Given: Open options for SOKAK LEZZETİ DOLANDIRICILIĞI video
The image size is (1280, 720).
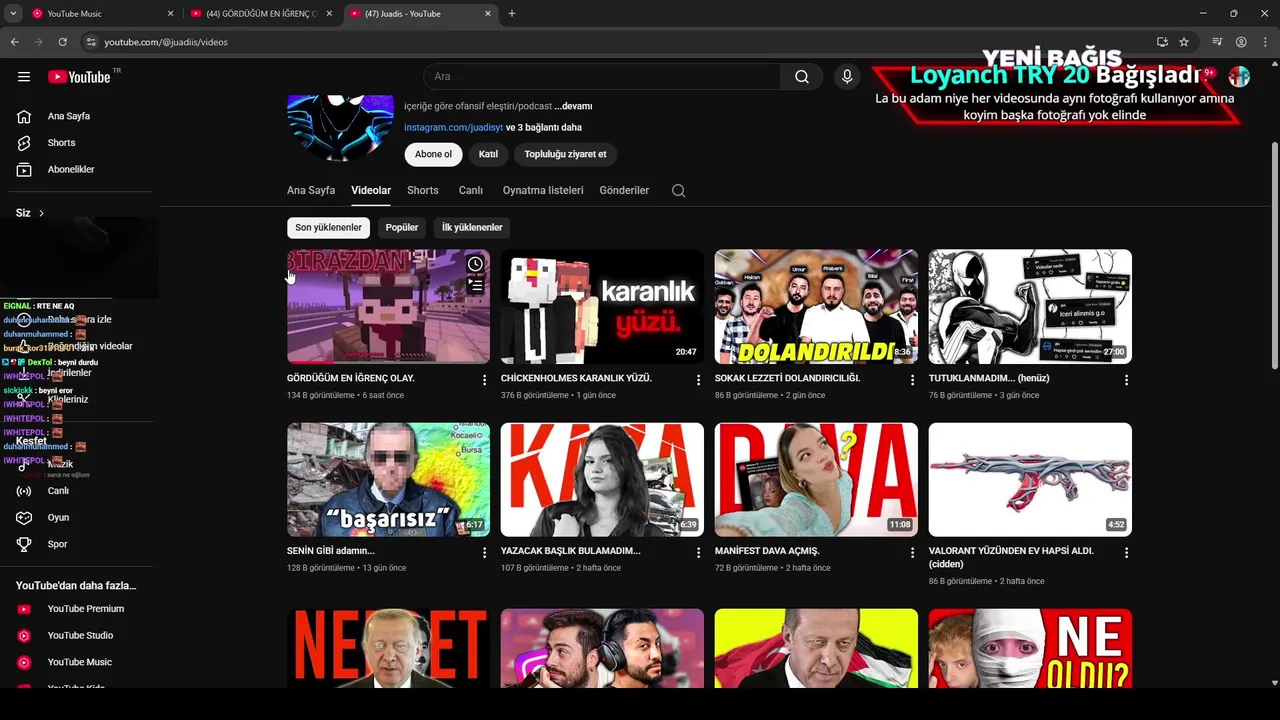Looking at the screenshot, I should pyautogui.click(x=912, y=380).
